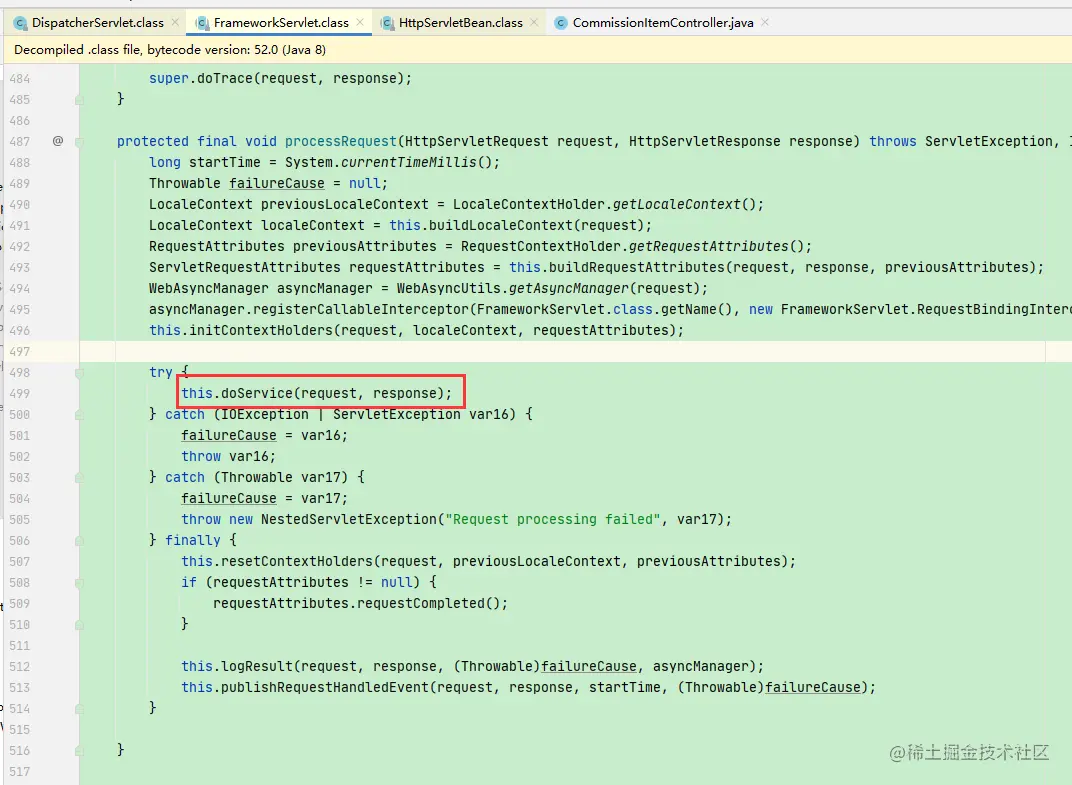Image resolution: width=1072 pixels, height=785 pixels.
Task: Close the DispatcherServlet.class tab
Action: (175, 23)
